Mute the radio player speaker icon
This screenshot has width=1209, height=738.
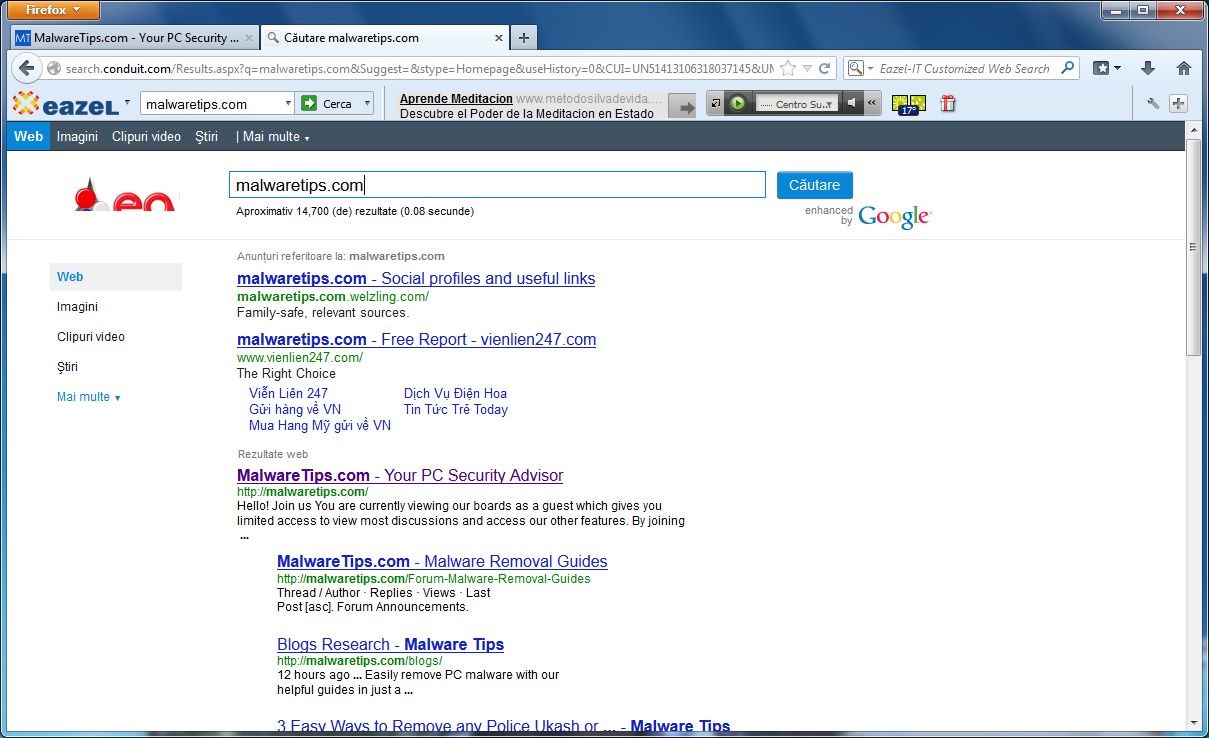click(851, 103)
